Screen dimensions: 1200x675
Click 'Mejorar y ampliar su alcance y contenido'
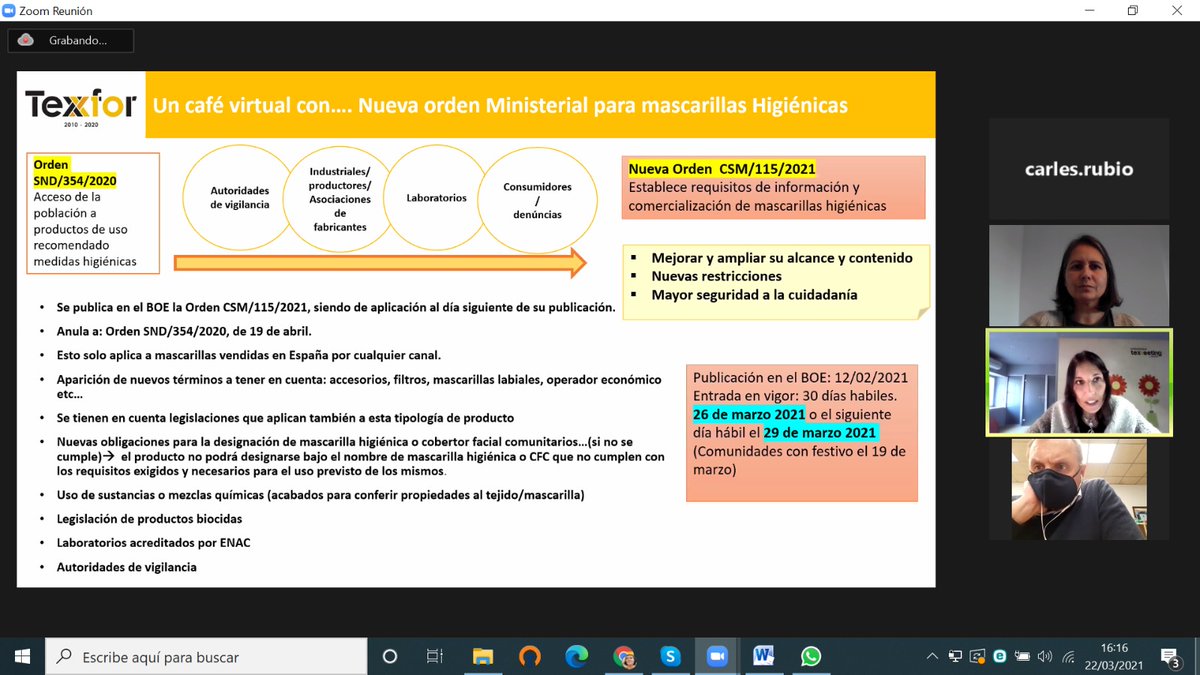(x=781, y=258)
